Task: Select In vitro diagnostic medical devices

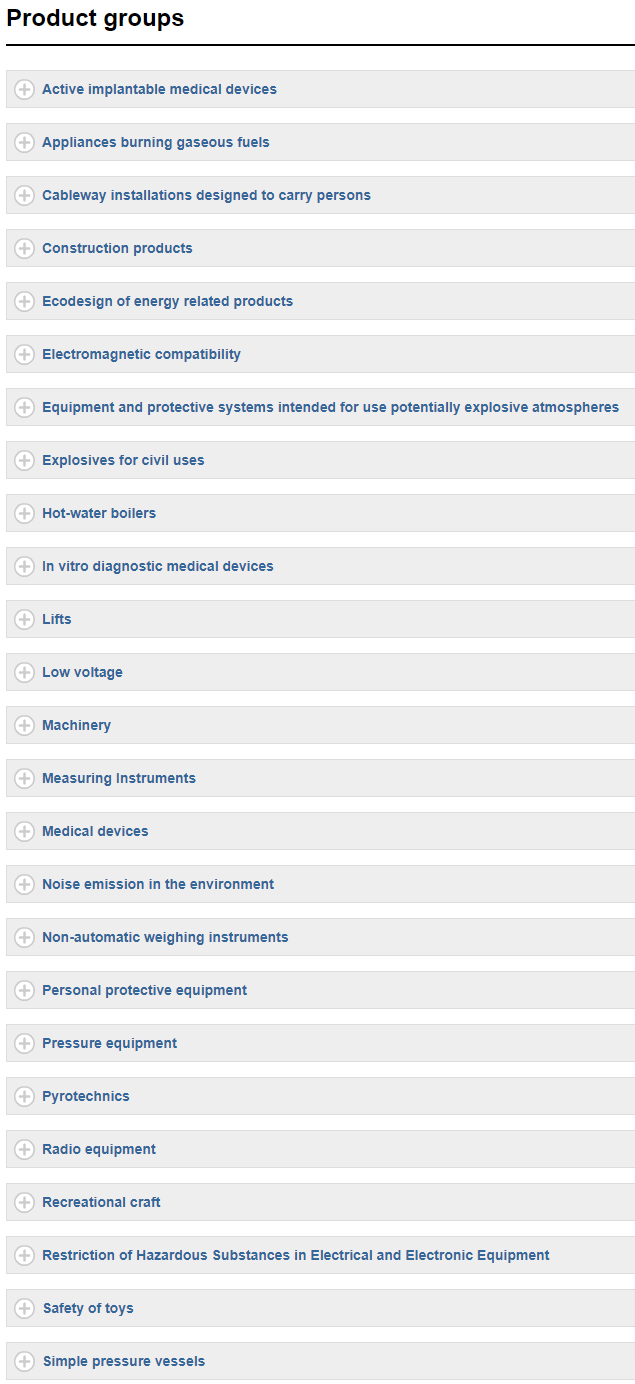Action: [x=157, y=566]
